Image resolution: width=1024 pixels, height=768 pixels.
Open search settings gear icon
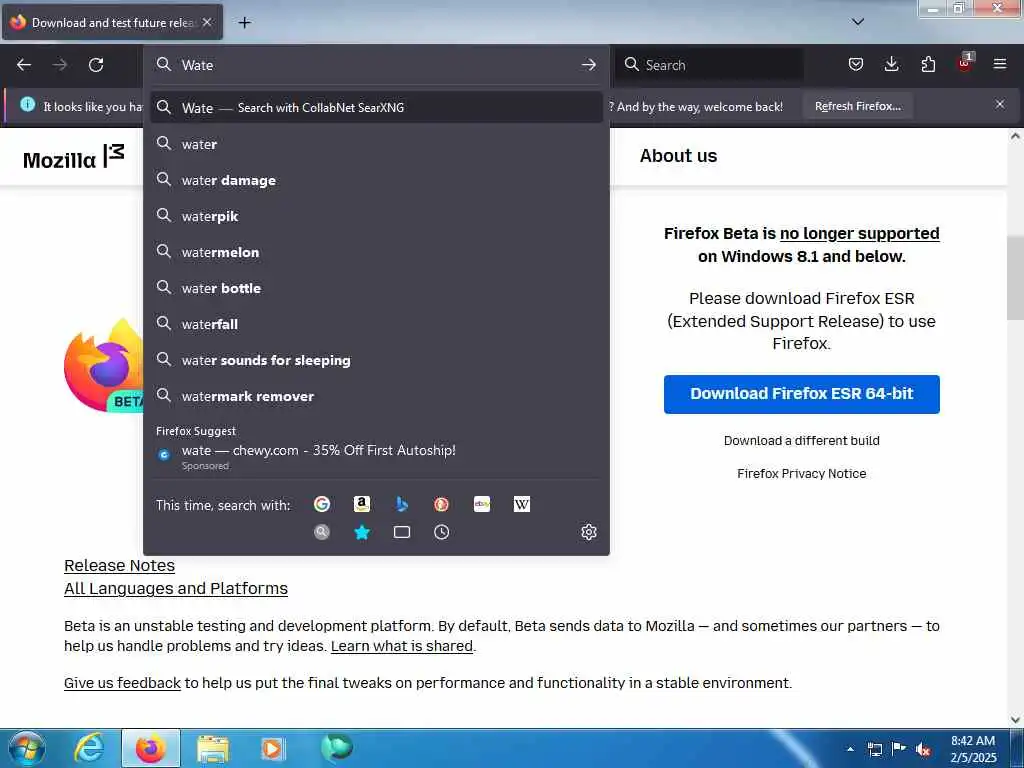pyautogui.click(x=588, y=532)
